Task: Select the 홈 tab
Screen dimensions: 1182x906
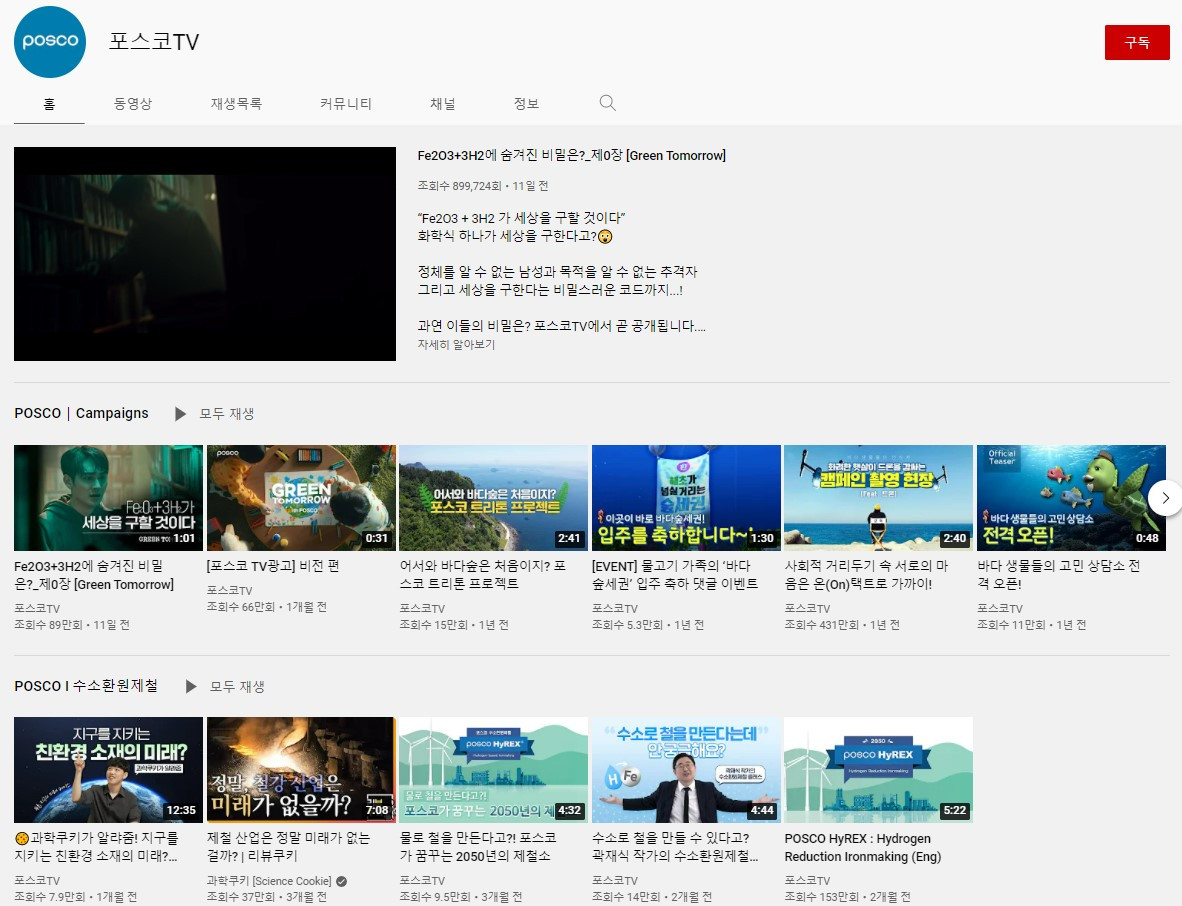Action: pyautogui.click(x=49, y=104)
